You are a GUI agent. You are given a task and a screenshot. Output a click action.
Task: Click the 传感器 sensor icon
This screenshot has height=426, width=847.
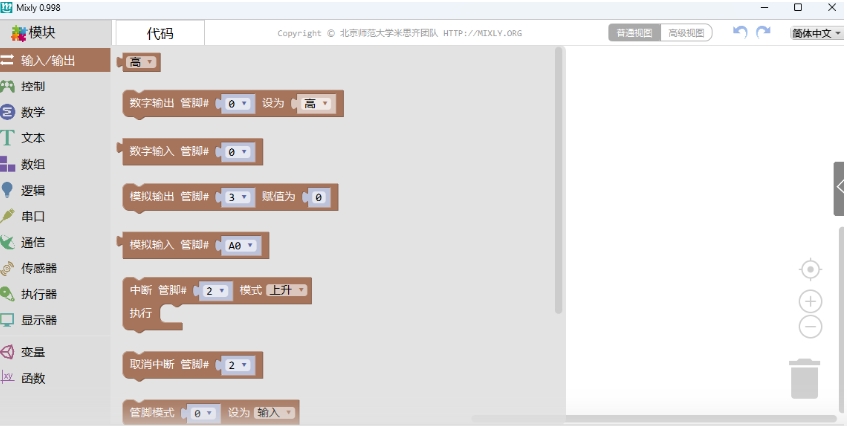[8, 268]
